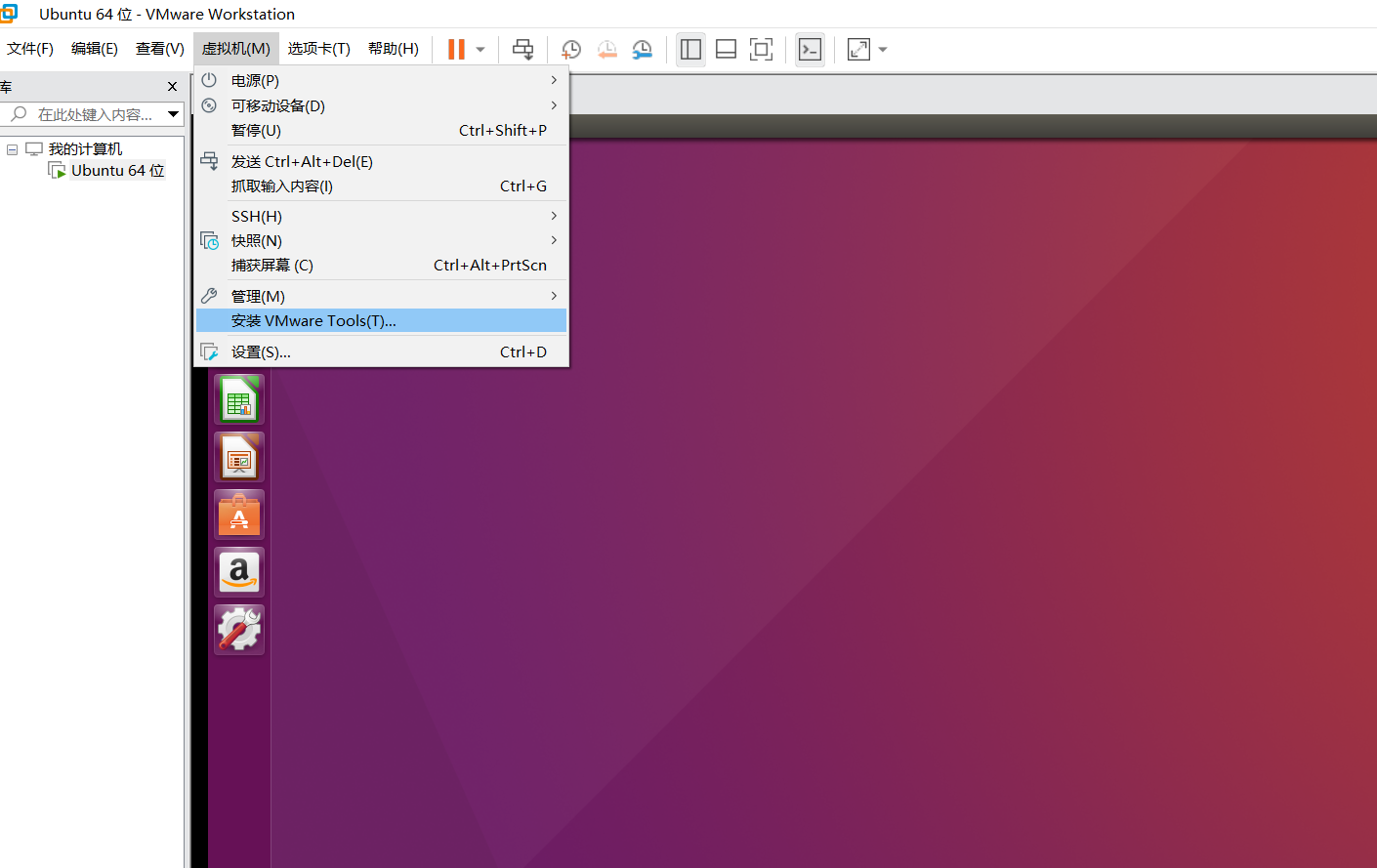Send Ctrl+Alt+Del using the toolbar icon
The height and width of the screenshot is (868, 1377).
[x=522, y=49]
